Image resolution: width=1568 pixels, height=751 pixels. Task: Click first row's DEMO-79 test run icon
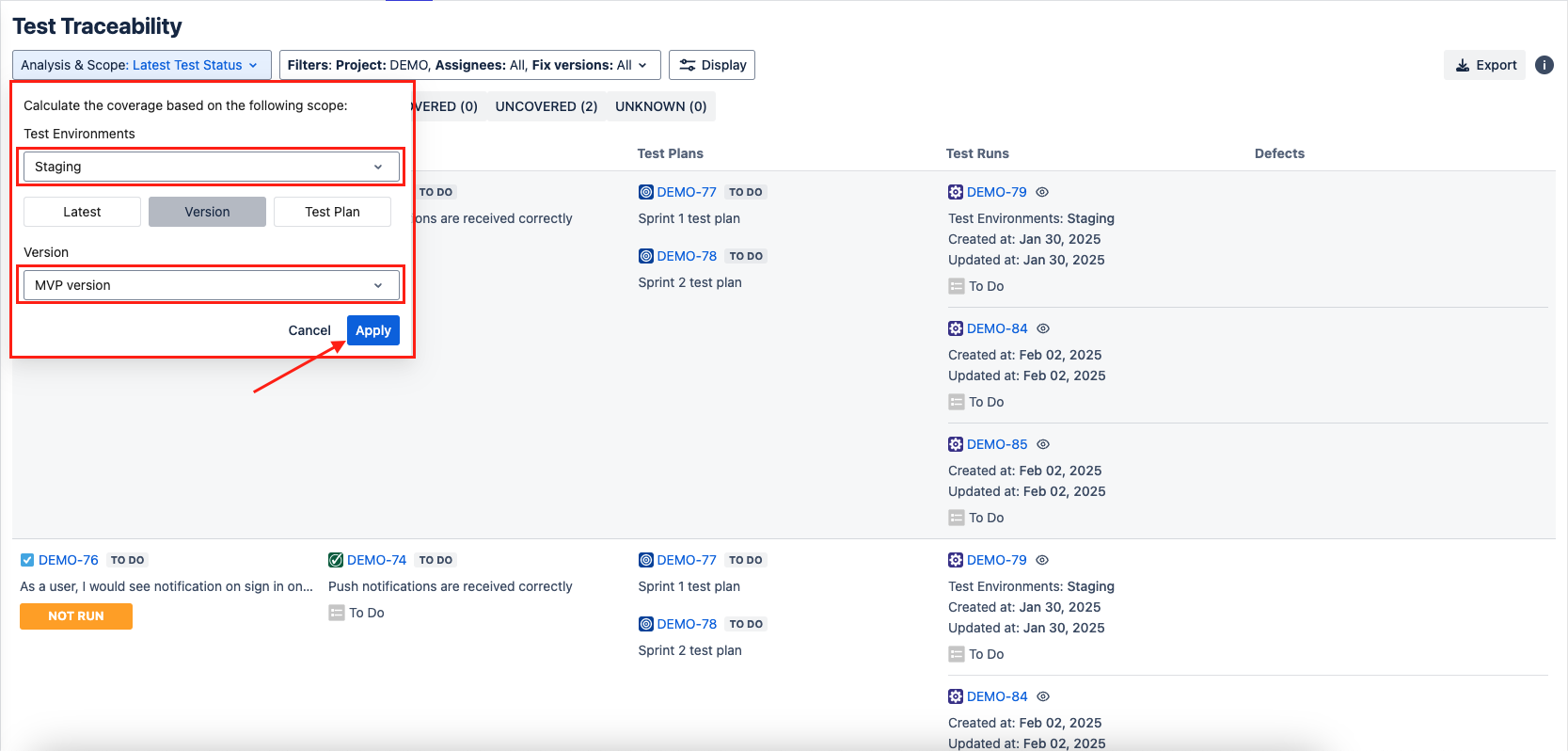pyautogui.click(x=956, y=192)
